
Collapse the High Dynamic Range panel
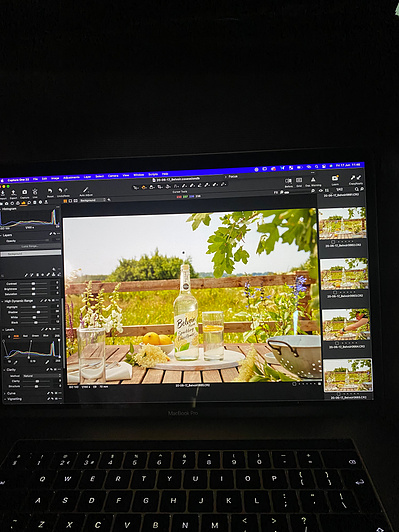click(3, 301)
